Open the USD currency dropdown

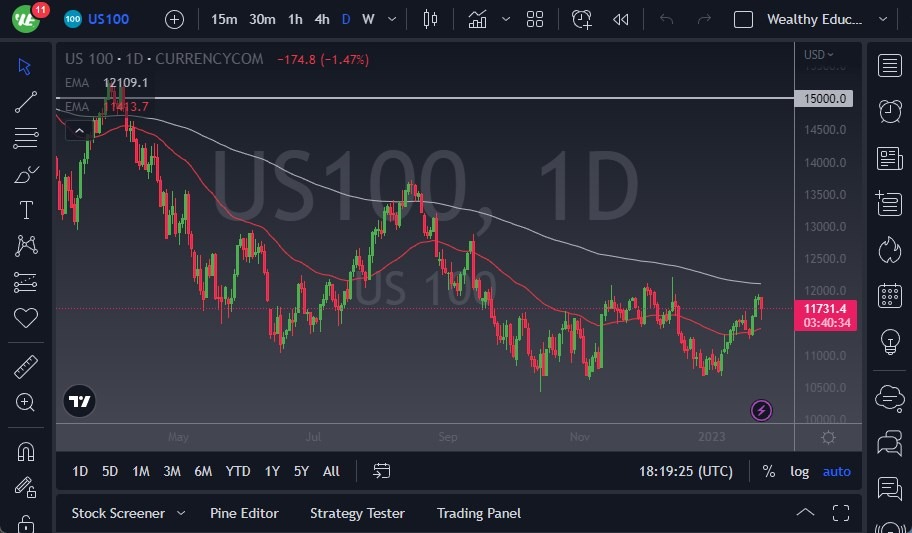coord(819,54)
